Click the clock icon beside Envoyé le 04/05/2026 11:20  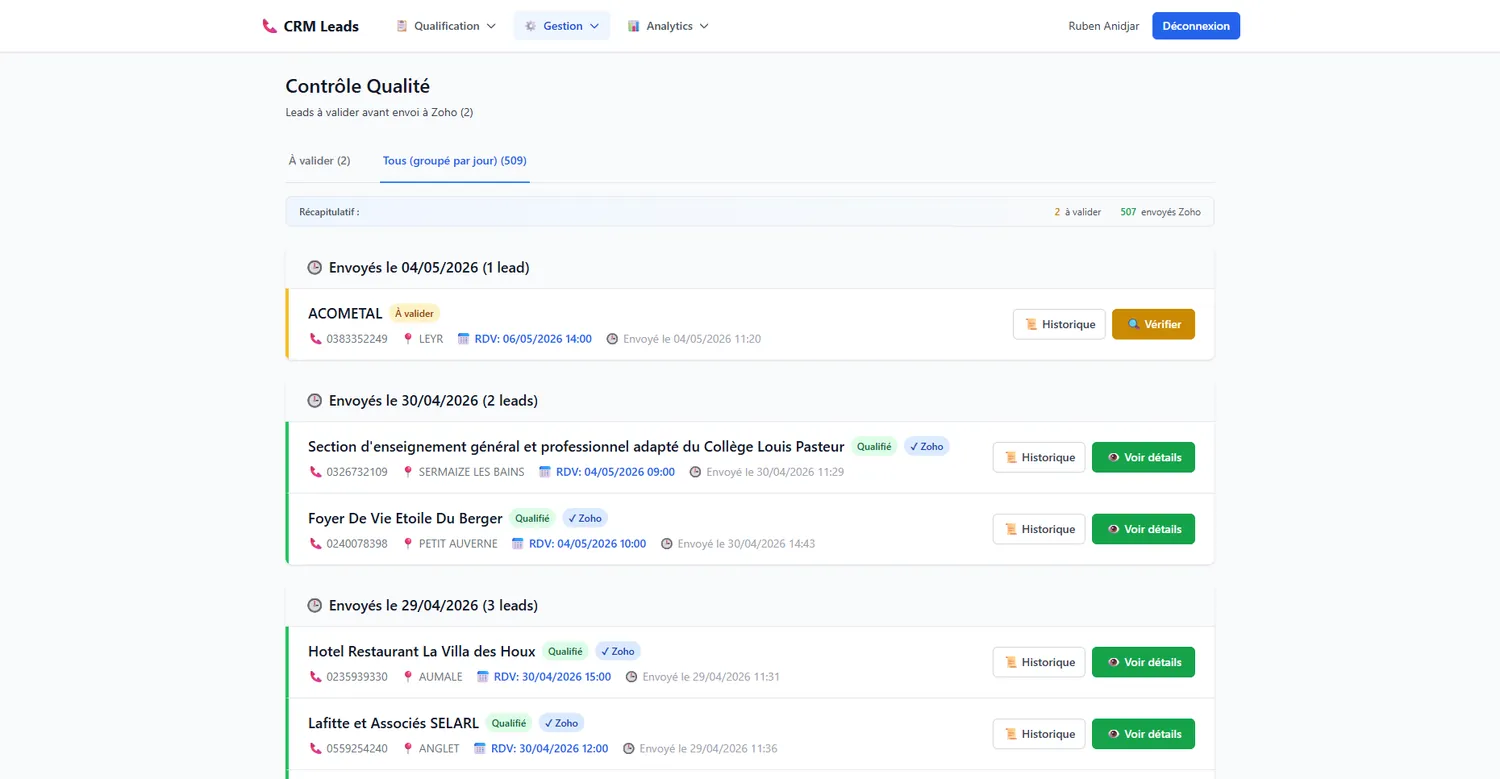(x=612, y=339)
